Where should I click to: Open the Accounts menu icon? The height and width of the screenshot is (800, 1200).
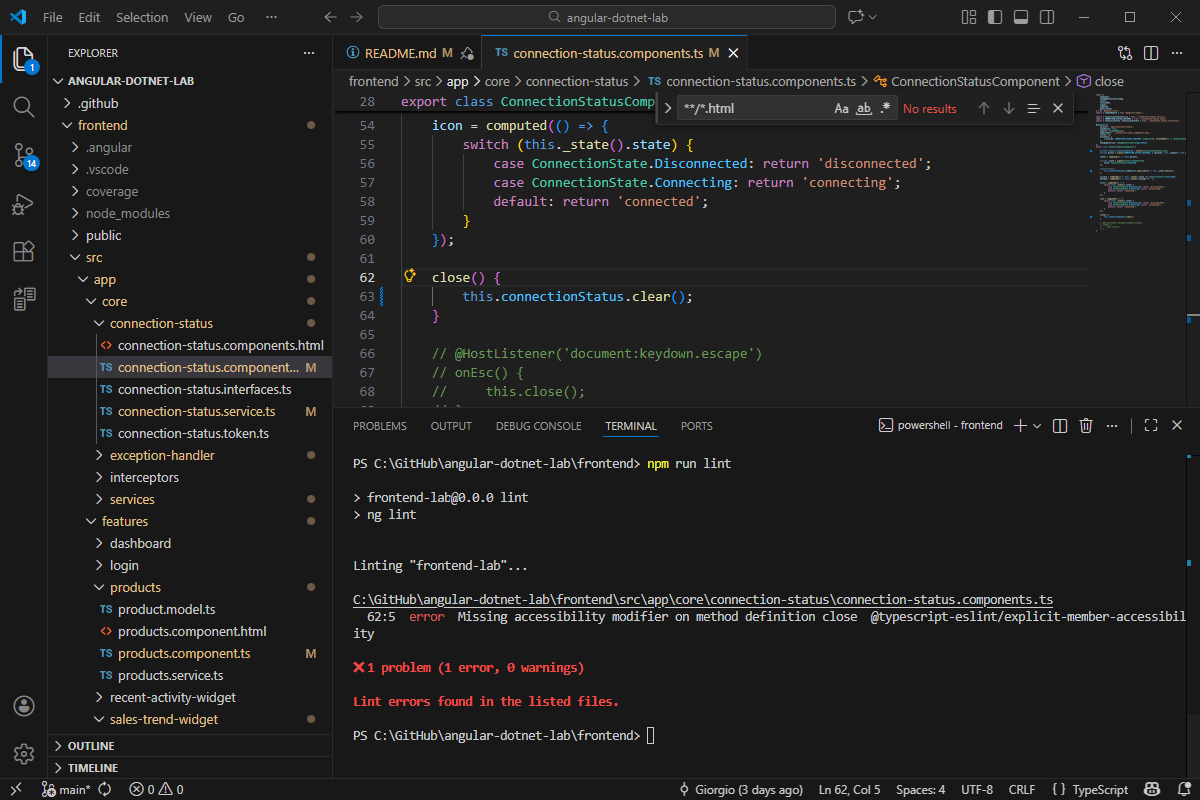pyautogui.click(x=24, y=706)
